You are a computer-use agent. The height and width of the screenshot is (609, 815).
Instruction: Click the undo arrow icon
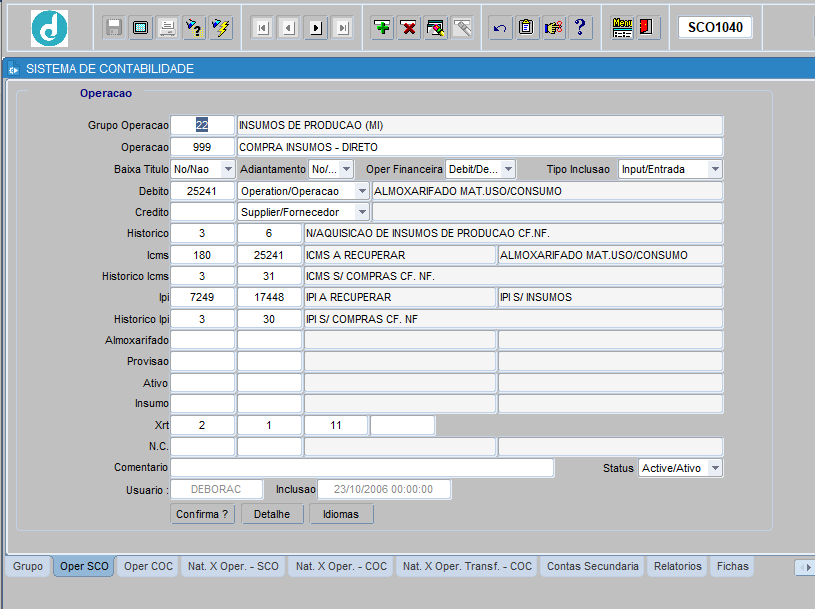(x=500, y=28)
